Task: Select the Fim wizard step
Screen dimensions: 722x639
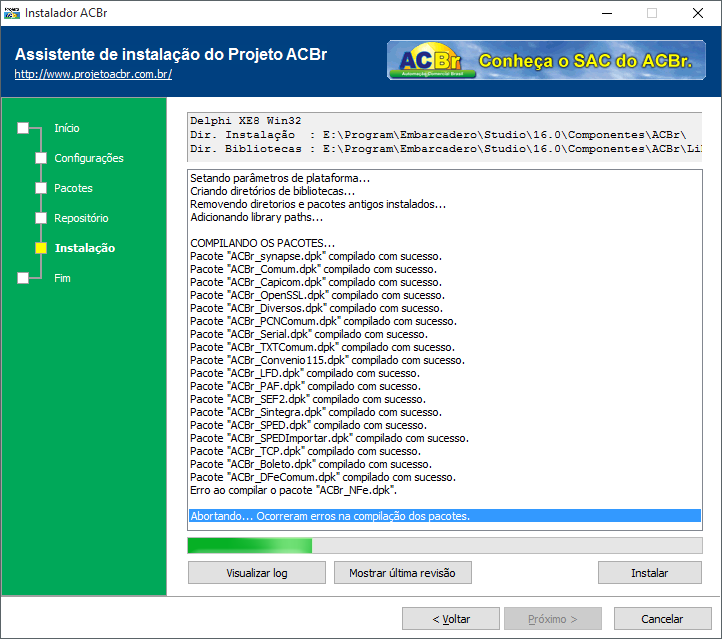Action: [x=62, y=278]
